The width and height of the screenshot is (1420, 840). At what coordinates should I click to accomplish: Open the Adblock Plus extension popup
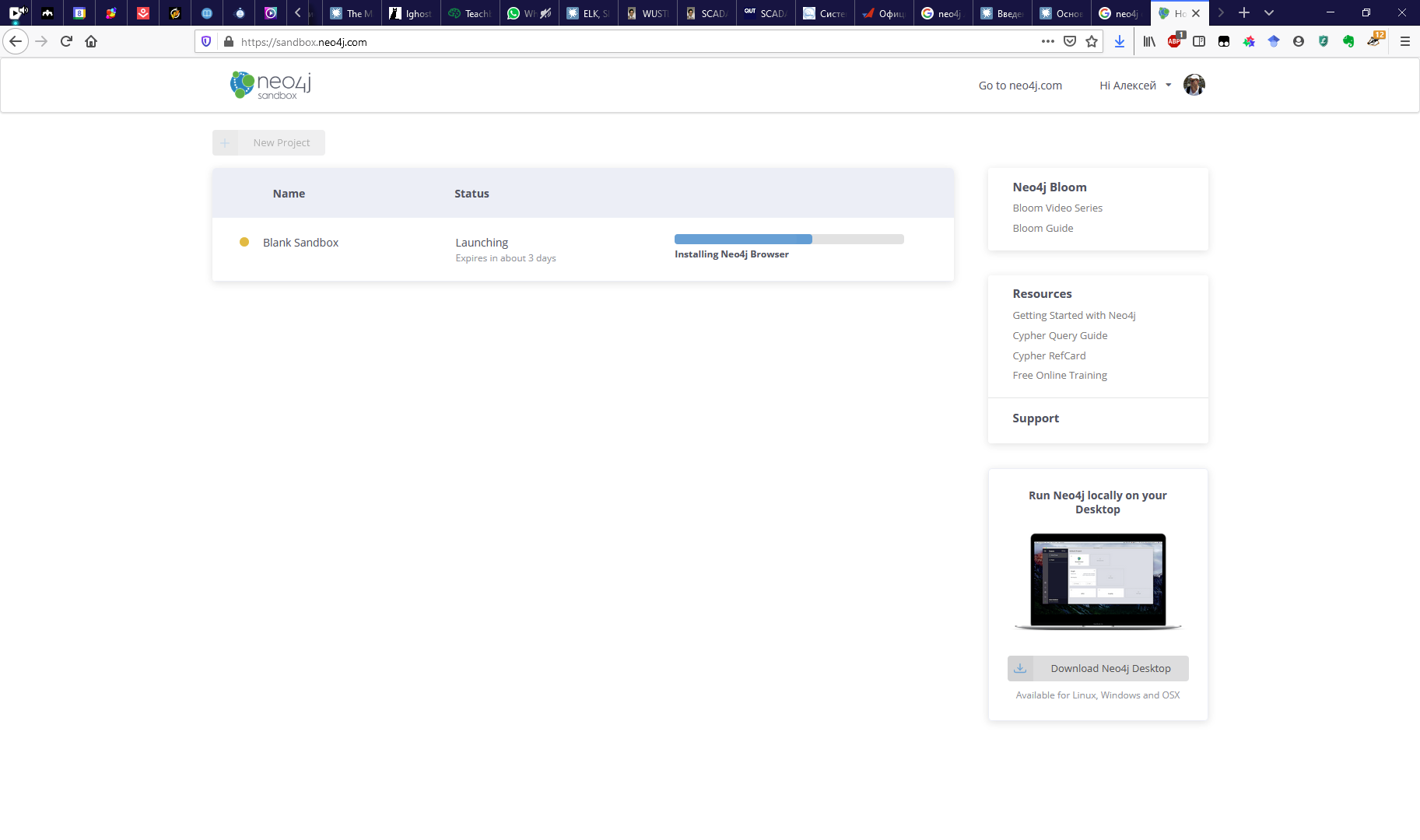pyautogui.click(x=1175, y=41)
